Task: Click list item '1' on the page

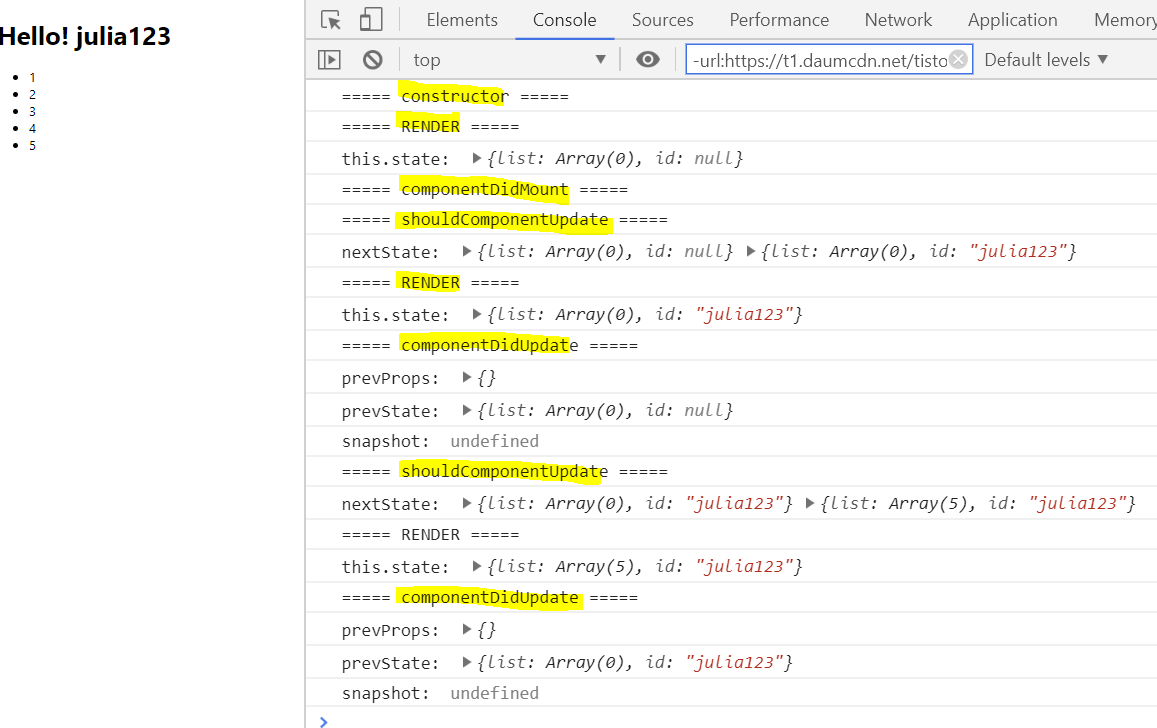Action: point(32,77)
